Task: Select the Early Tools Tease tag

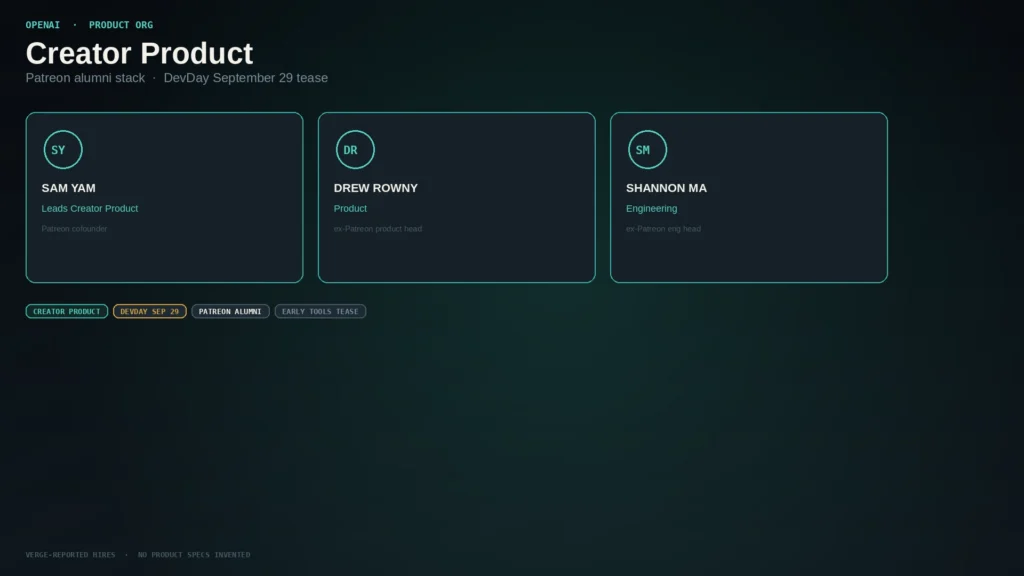Action: 320,312
